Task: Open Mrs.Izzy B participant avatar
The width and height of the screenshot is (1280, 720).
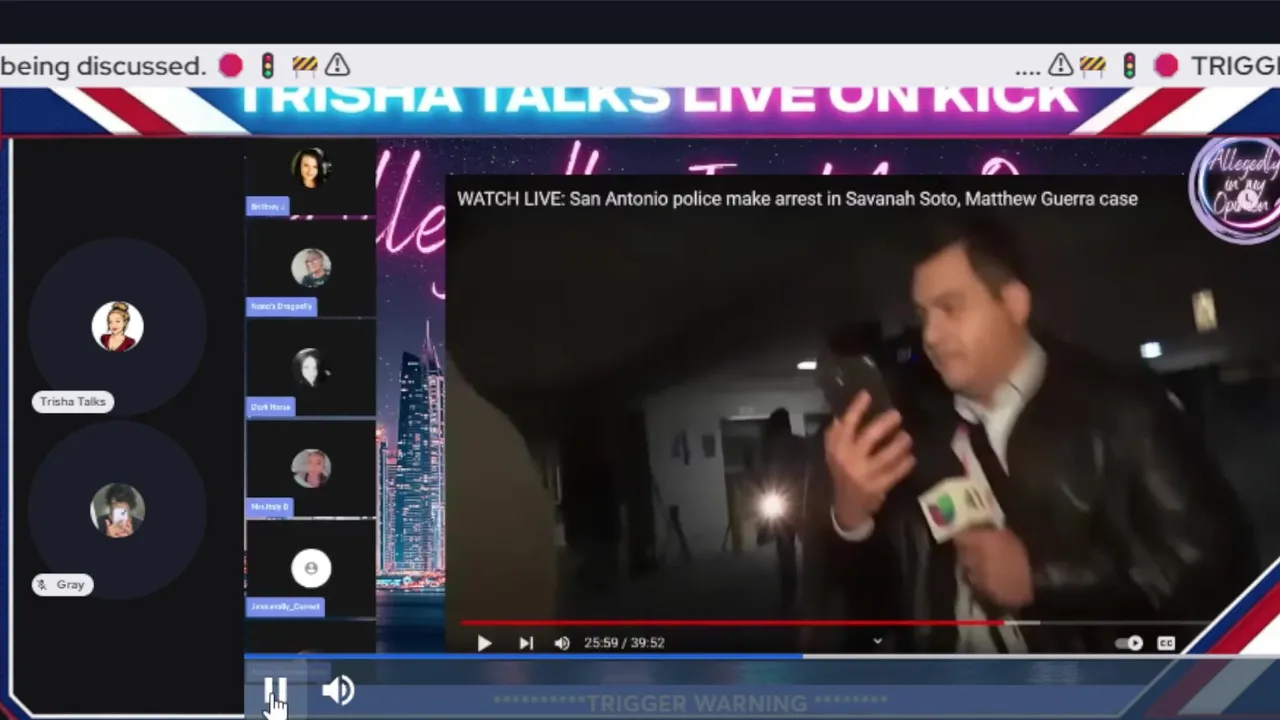Action: point(311,468)
